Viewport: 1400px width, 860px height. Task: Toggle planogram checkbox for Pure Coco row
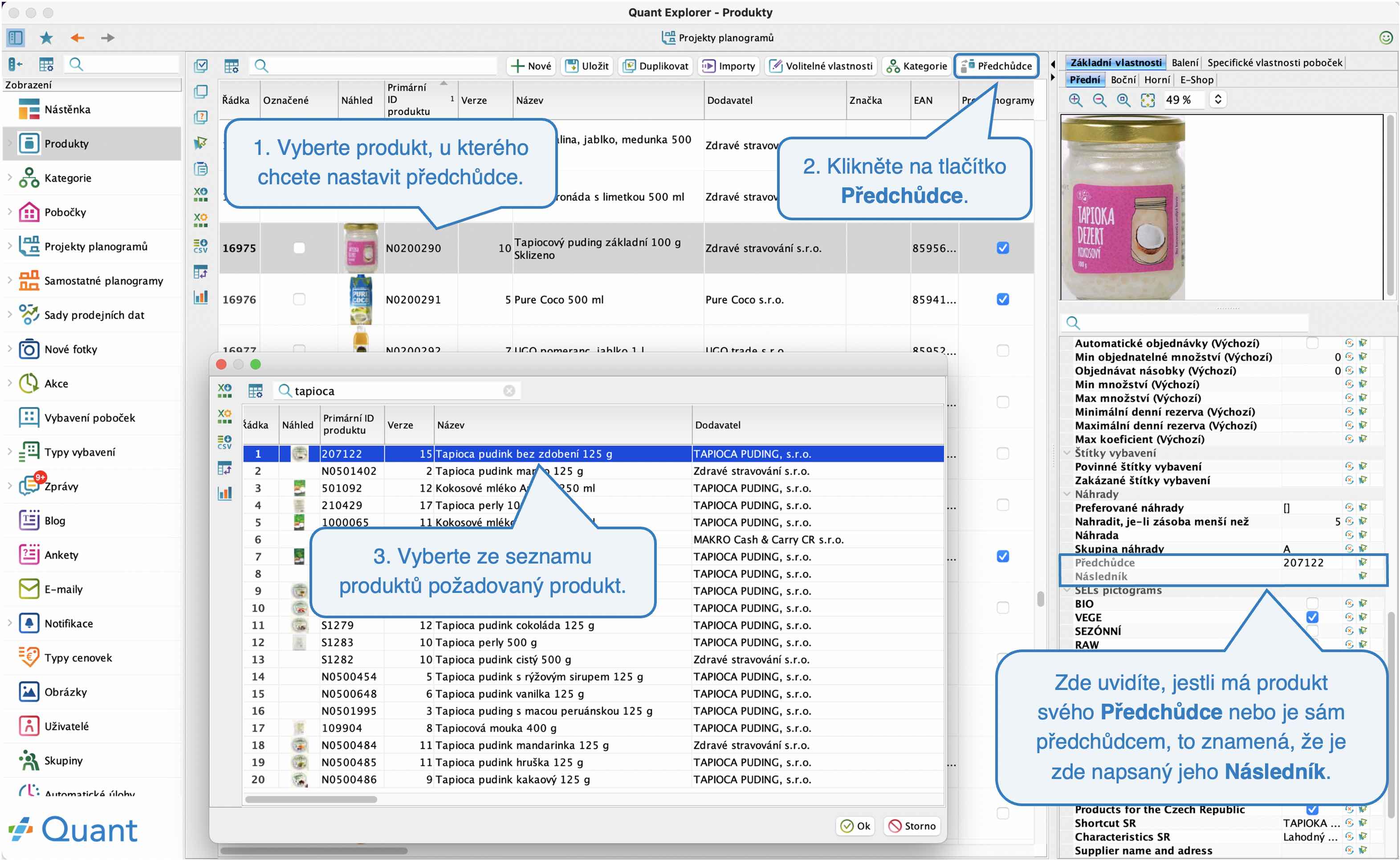pyautogui.click(x=1002, y=299)
